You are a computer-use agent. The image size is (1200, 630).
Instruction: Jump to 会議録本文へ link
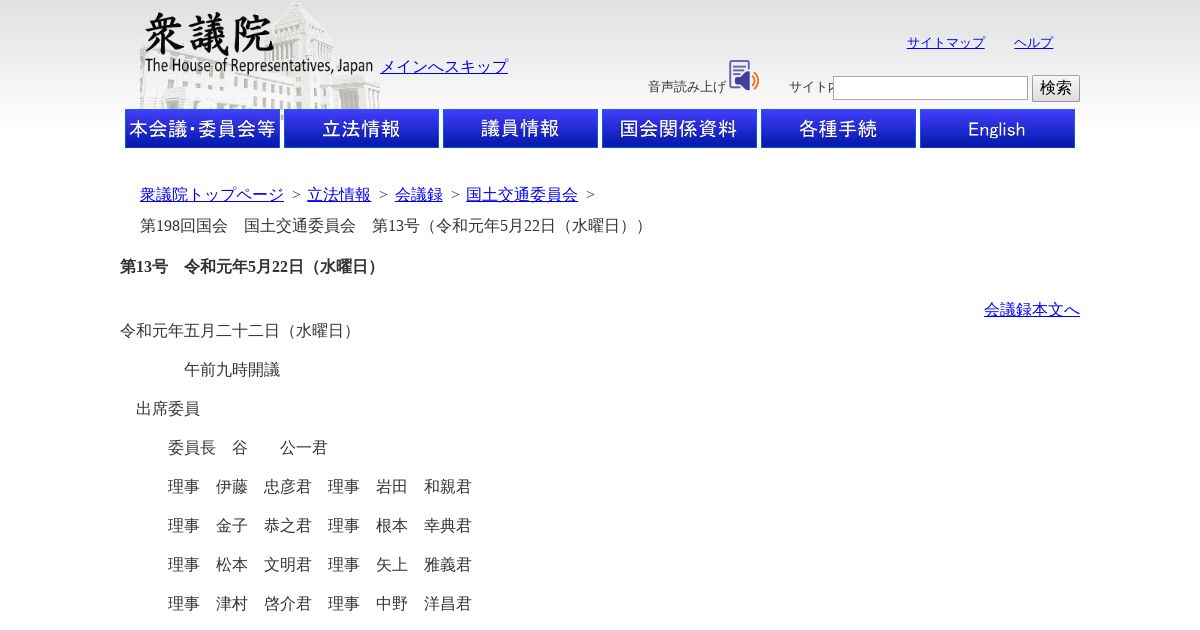point(1032,310)
